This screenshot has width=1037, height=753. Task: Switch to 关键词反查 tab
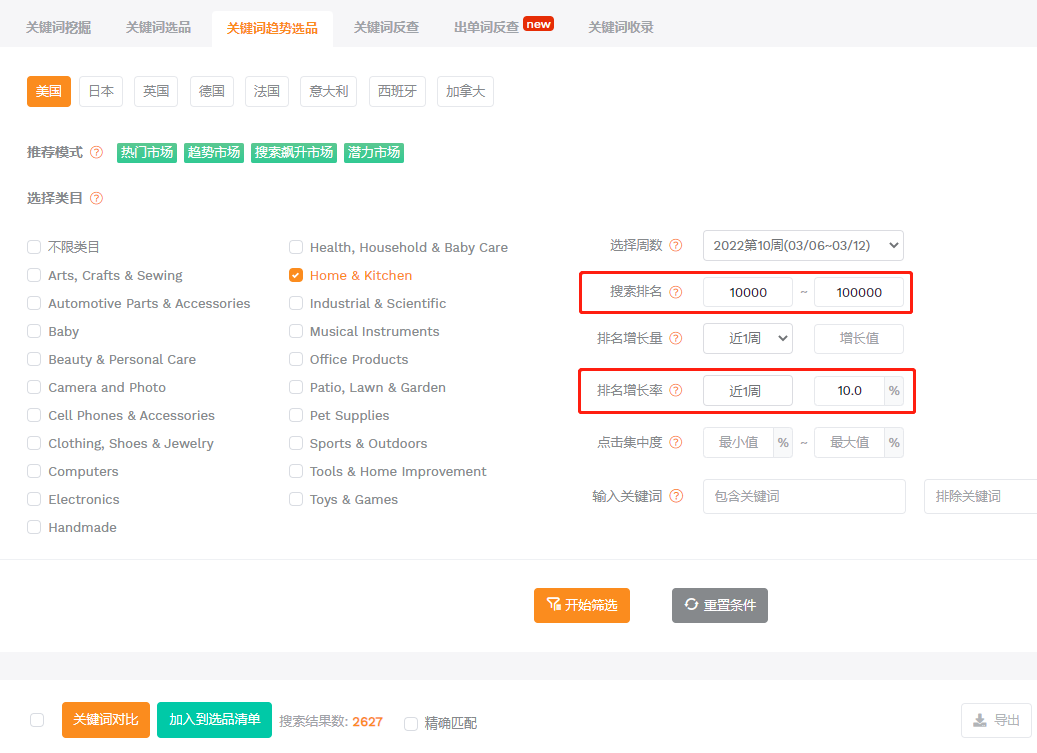[x=386, y=28]
